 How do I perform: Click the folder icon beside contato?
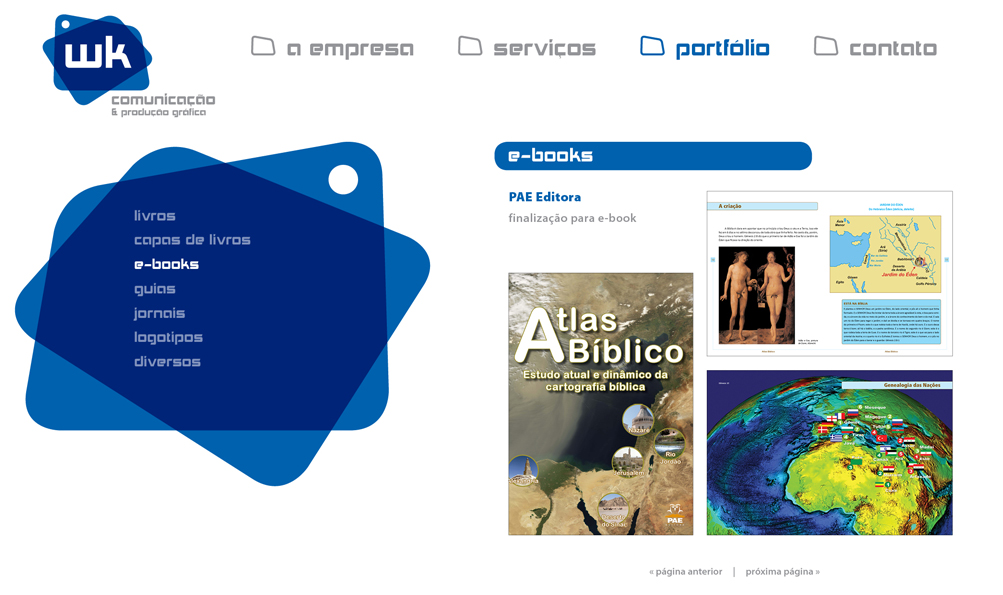tap(826, 46)
